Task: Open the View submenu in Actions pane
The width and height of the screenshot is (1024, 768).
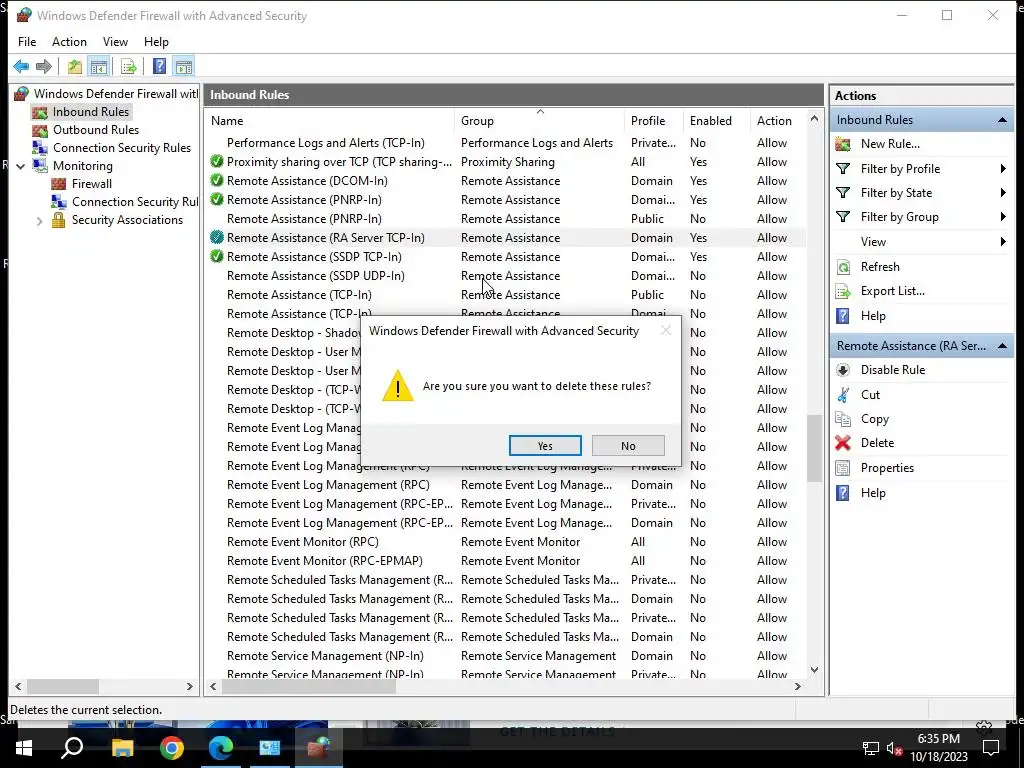Action: [x=921, y=242]
